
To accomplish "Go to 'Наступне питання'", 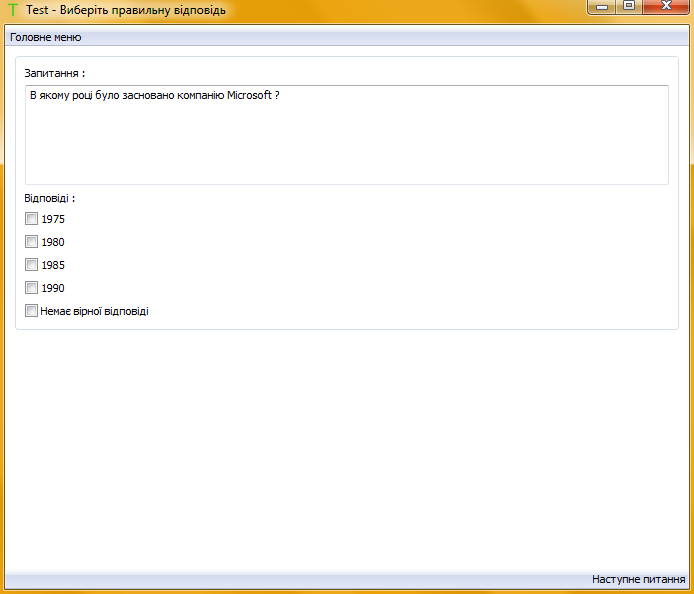I will (638, 579).
